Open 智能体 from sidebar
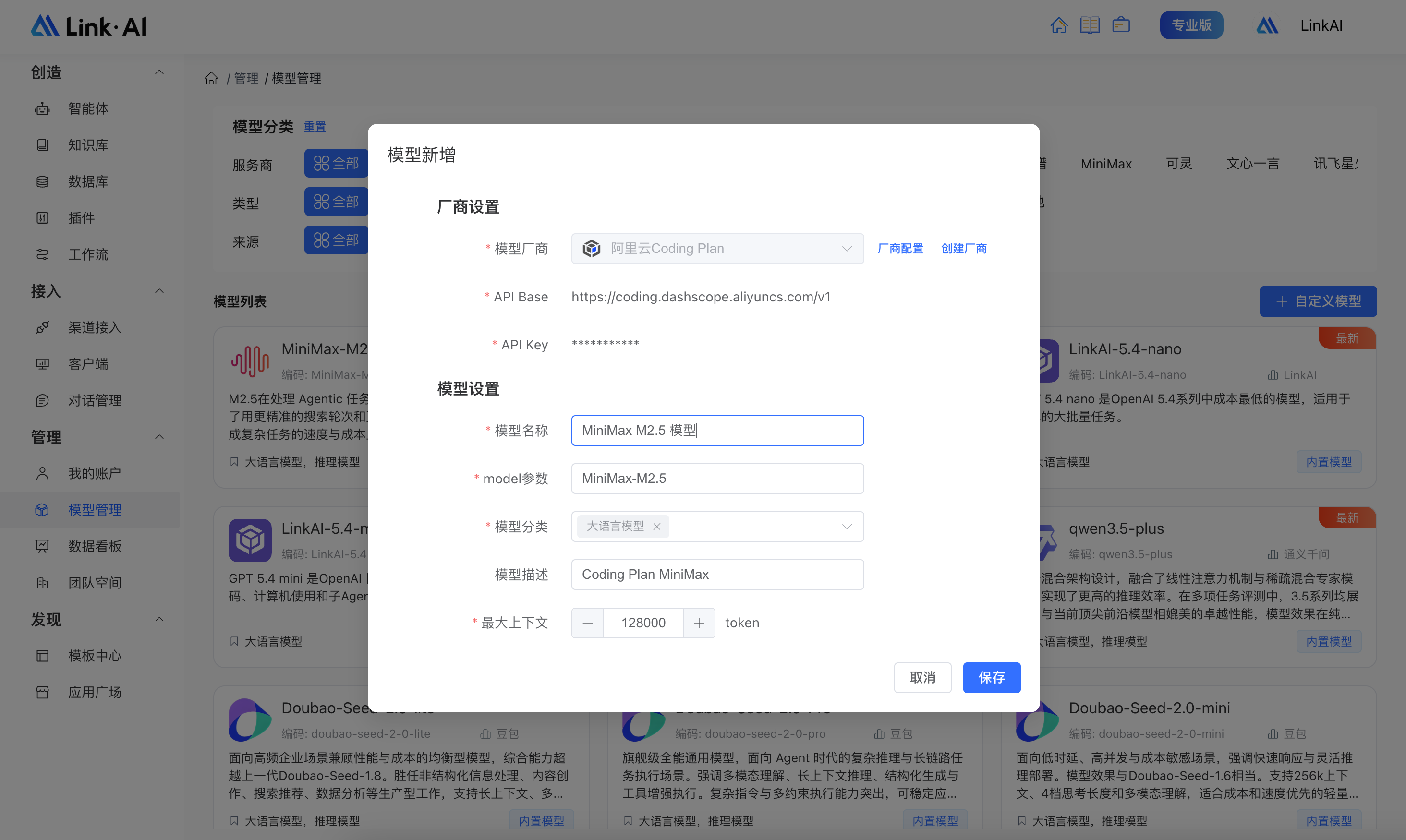This screenshot has width=1406, height=840. (x=88, y=108)
